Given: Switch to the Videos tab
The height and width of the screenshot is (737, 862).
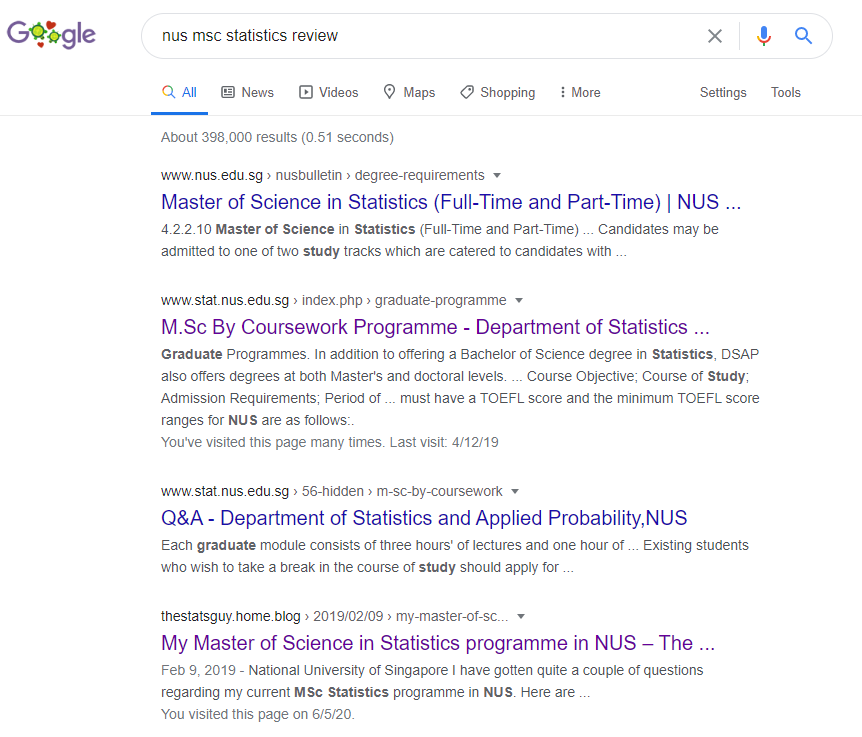Looking at the screenshot, I should point(329,92).
